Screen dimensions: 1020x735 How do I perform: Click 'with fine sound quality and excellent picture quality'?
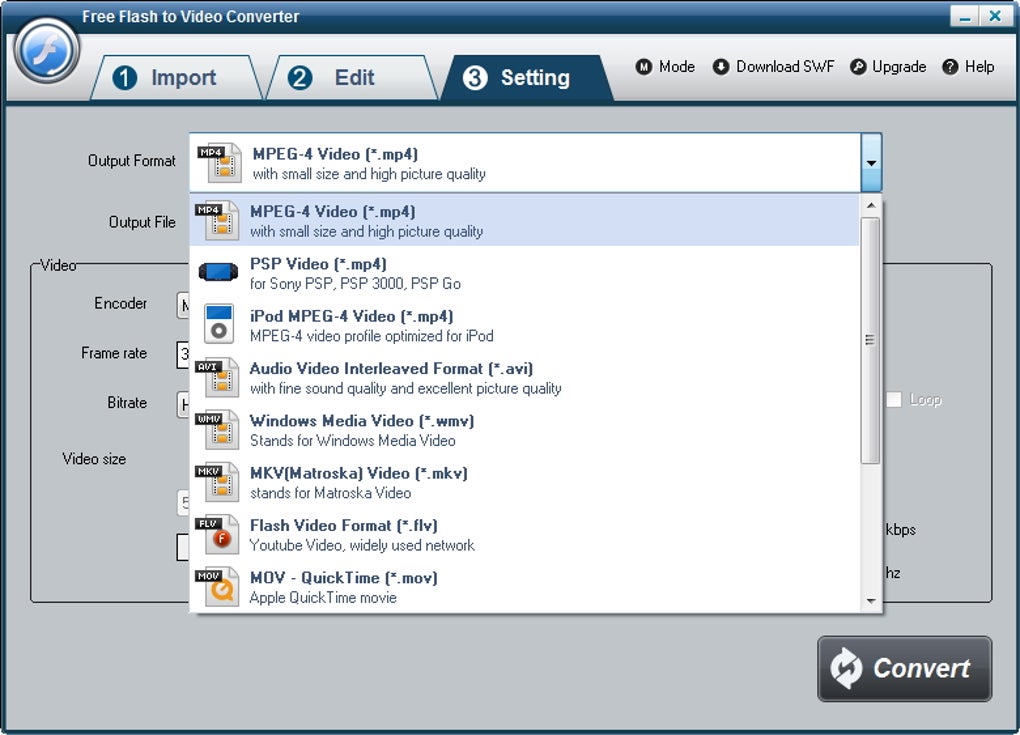[x=405, y=388]
